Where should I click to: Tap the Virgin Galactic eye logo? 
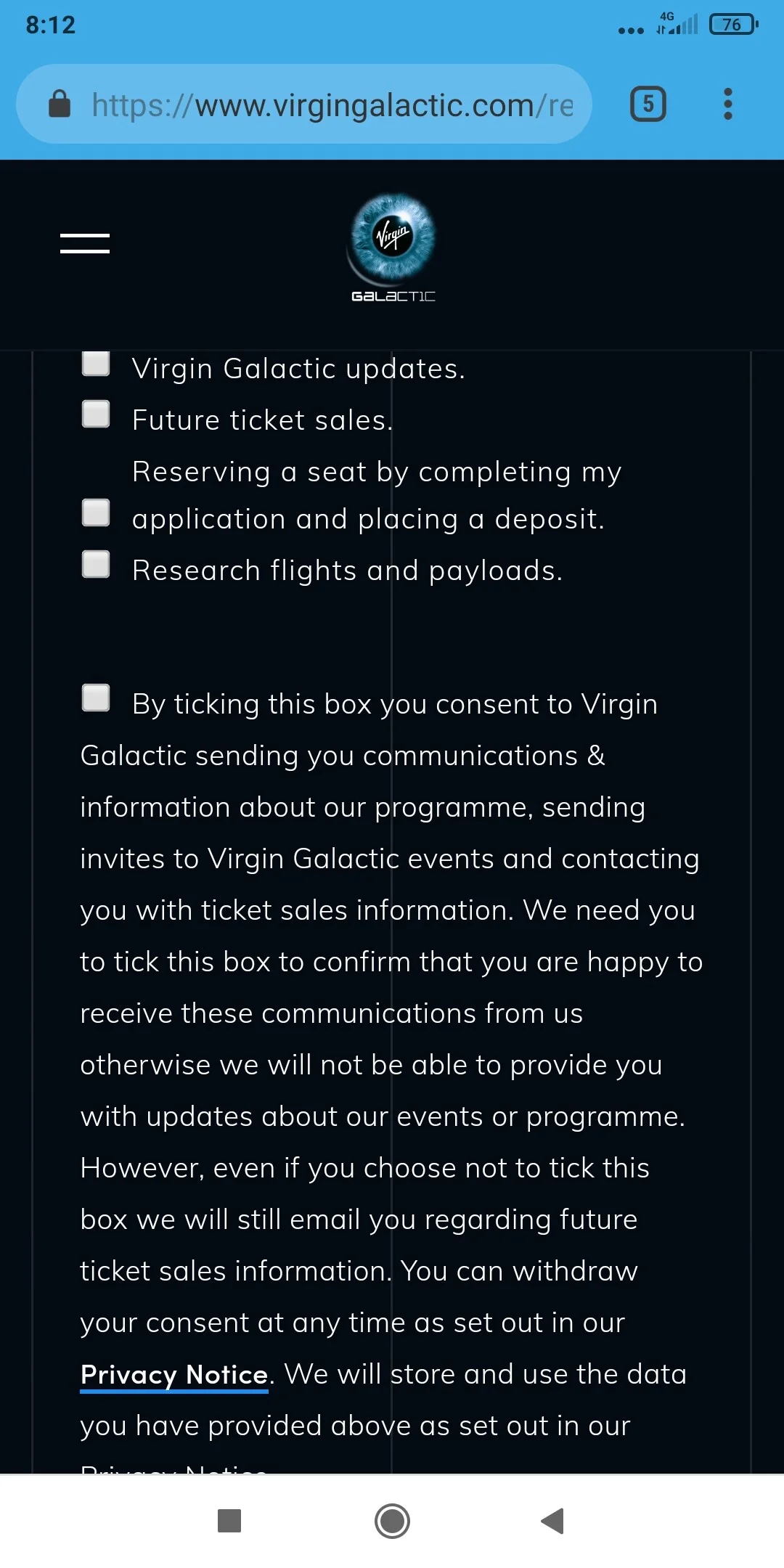pyautogui.click(x=393, y=248)
